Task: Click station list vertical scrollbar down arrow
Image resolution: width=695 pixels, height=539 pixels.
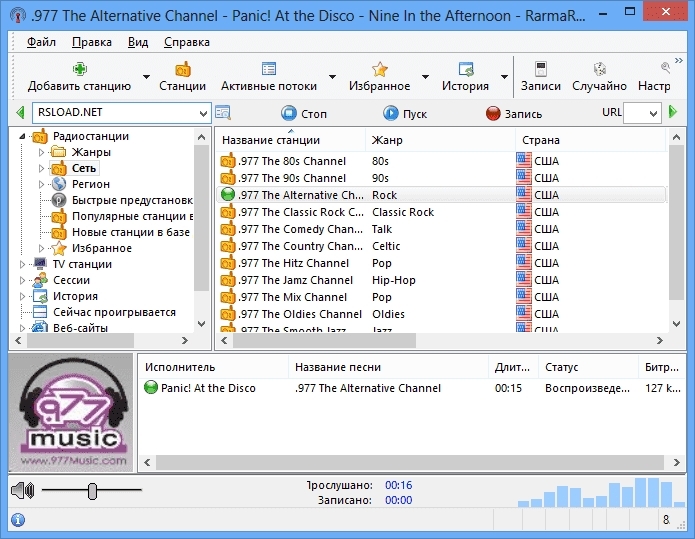Action: pos(676,324)
